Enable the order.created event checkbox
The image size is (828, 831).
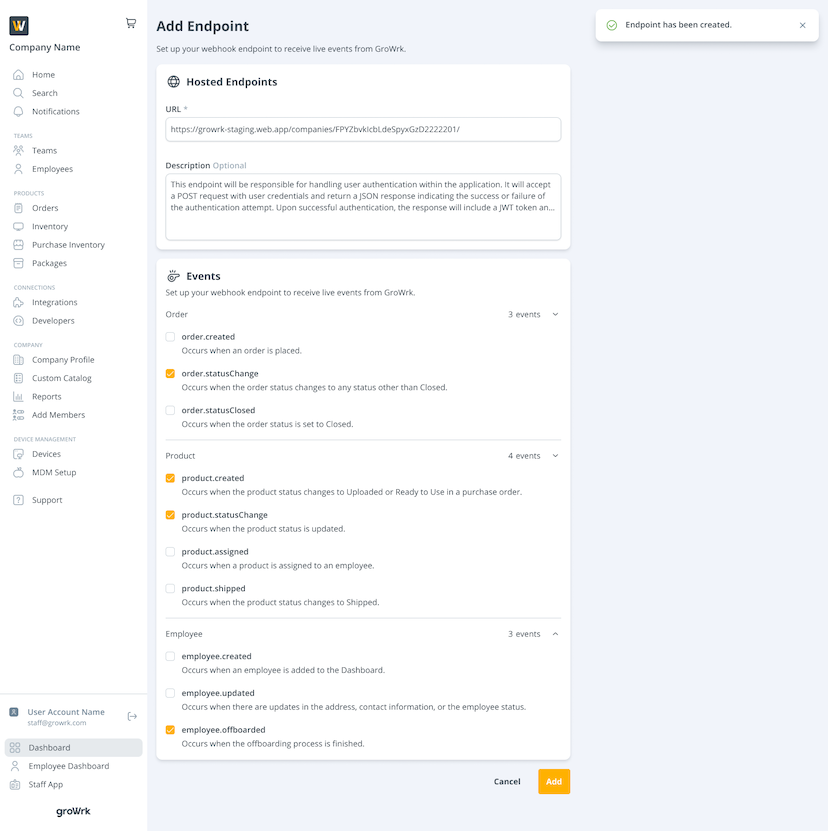click(x=169, y=336)
